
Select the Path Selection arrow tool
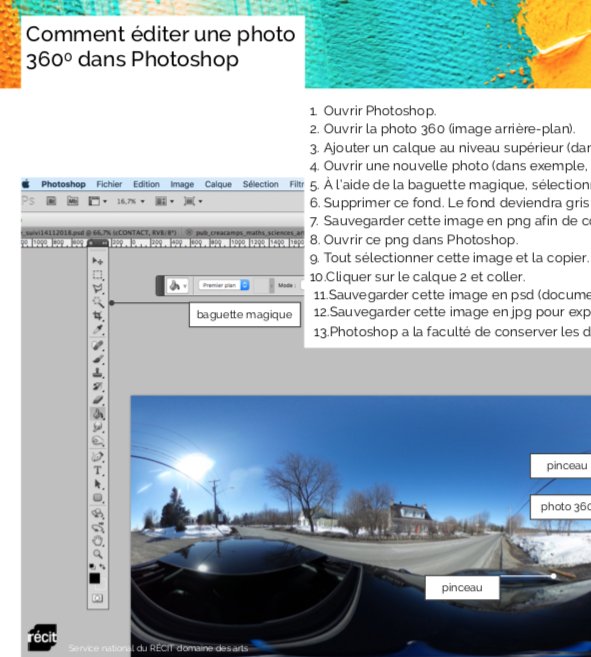point(98,484)
